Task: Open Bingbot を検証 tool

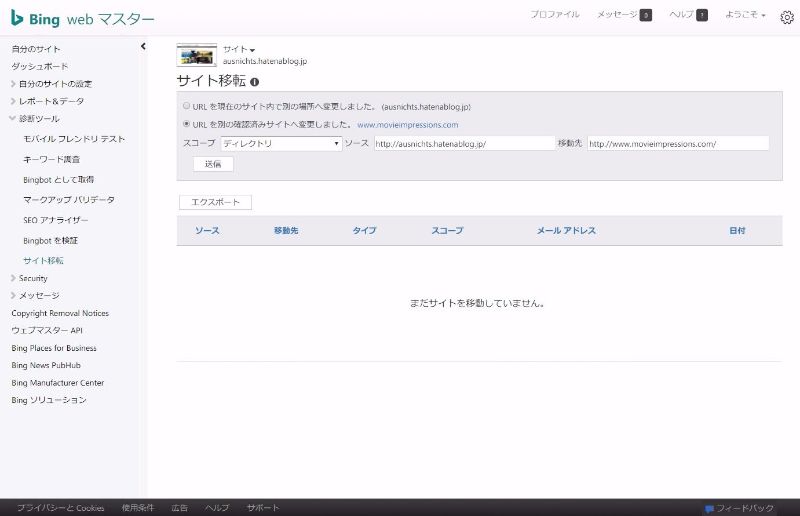Action: (x=51, y=240)
